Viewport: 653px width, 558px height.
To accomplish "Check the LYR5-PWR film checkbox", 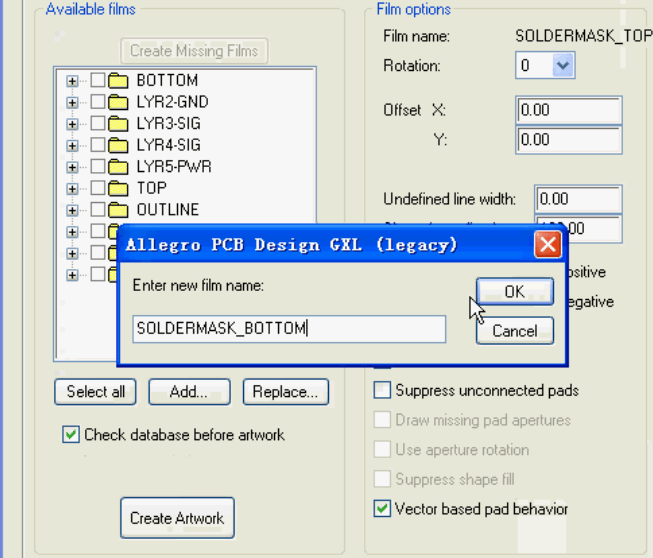I will tap(98, 166).
